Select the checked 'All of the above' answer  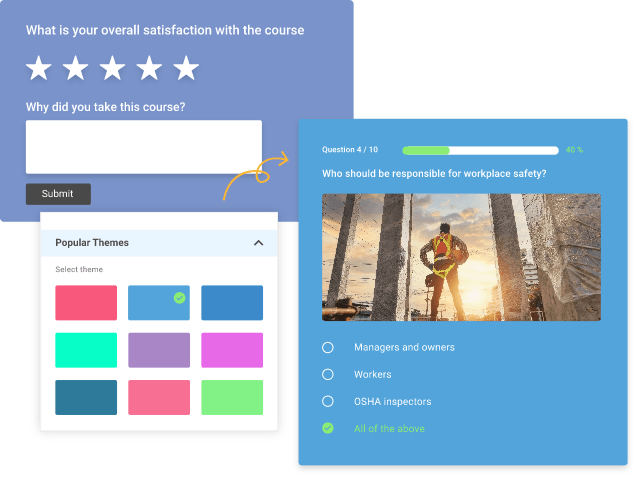pos(327,428)
